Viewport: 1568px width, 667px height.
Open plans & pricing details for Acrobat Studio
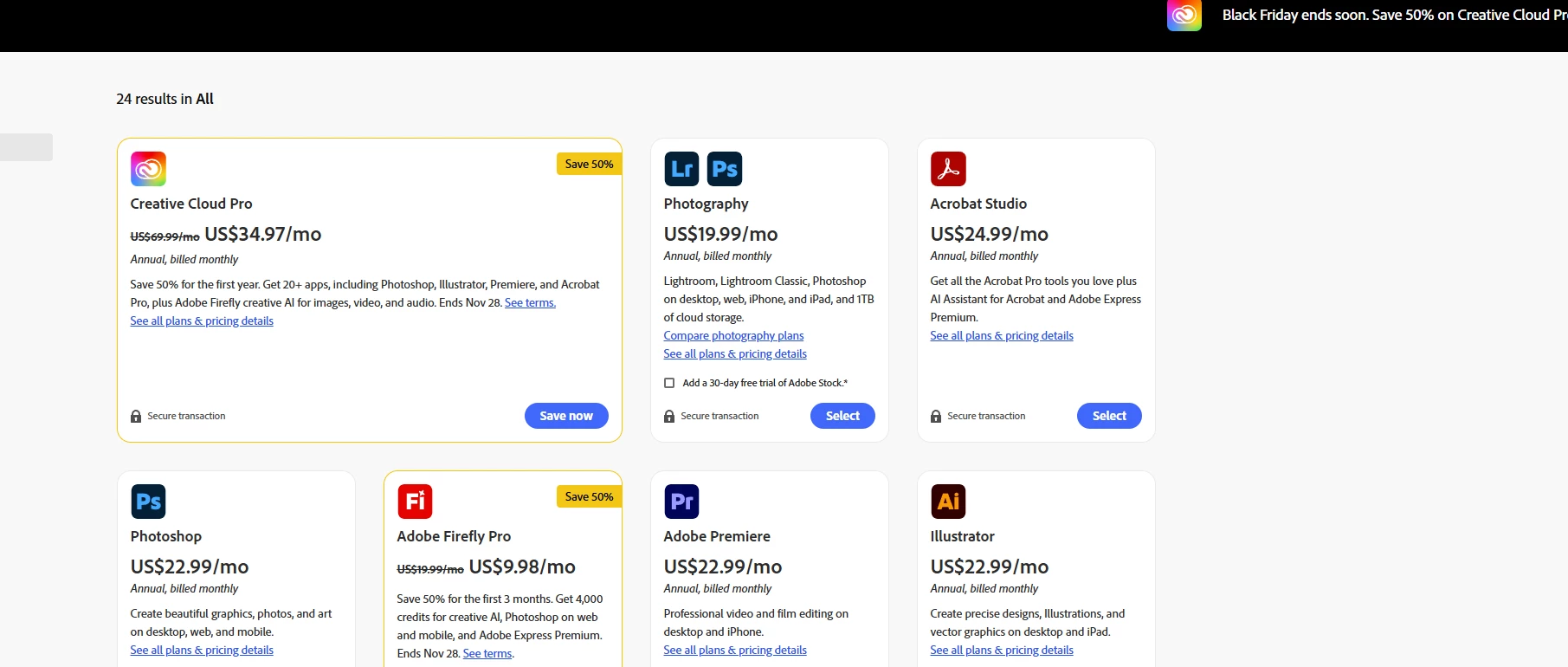pyautogui.click(x=1002, y=335)
